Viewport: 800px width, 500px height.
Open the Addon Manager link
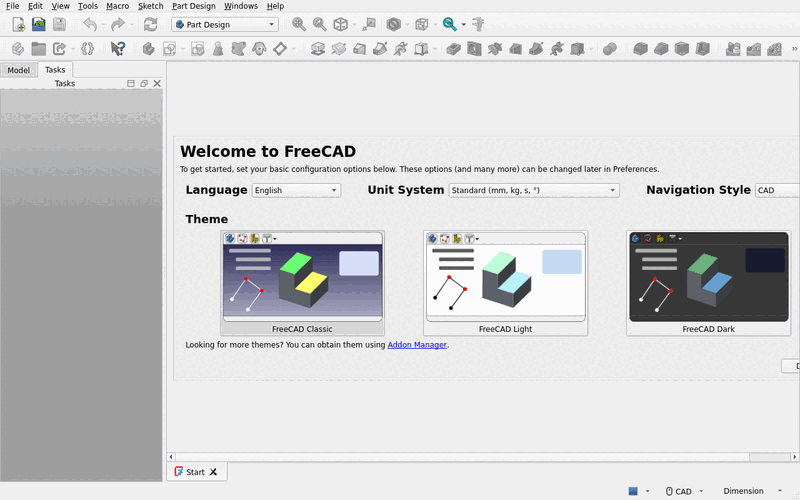(417, 345)
